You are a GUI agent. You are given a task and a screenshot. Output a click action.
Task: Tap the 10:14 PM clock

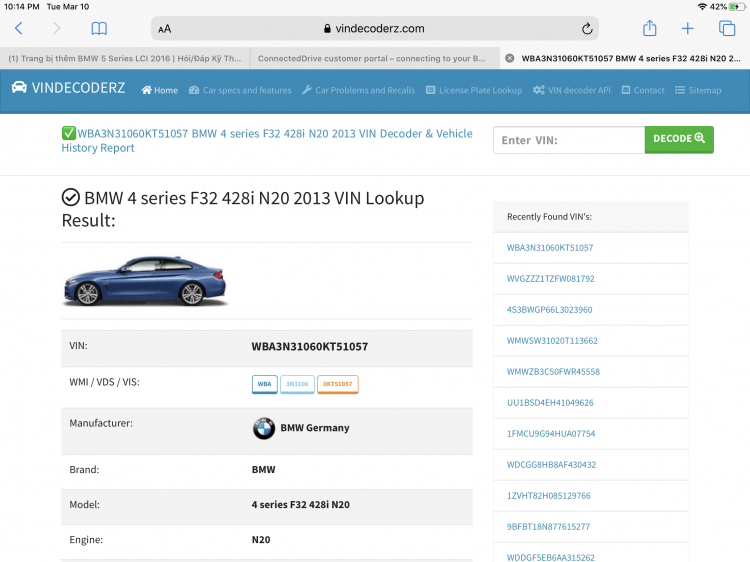coord(22,7)
